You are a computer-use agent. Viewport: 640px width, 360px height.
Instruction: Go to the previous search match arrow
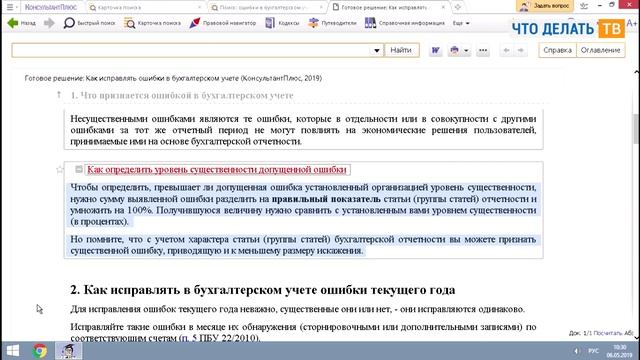pos(506,50)
